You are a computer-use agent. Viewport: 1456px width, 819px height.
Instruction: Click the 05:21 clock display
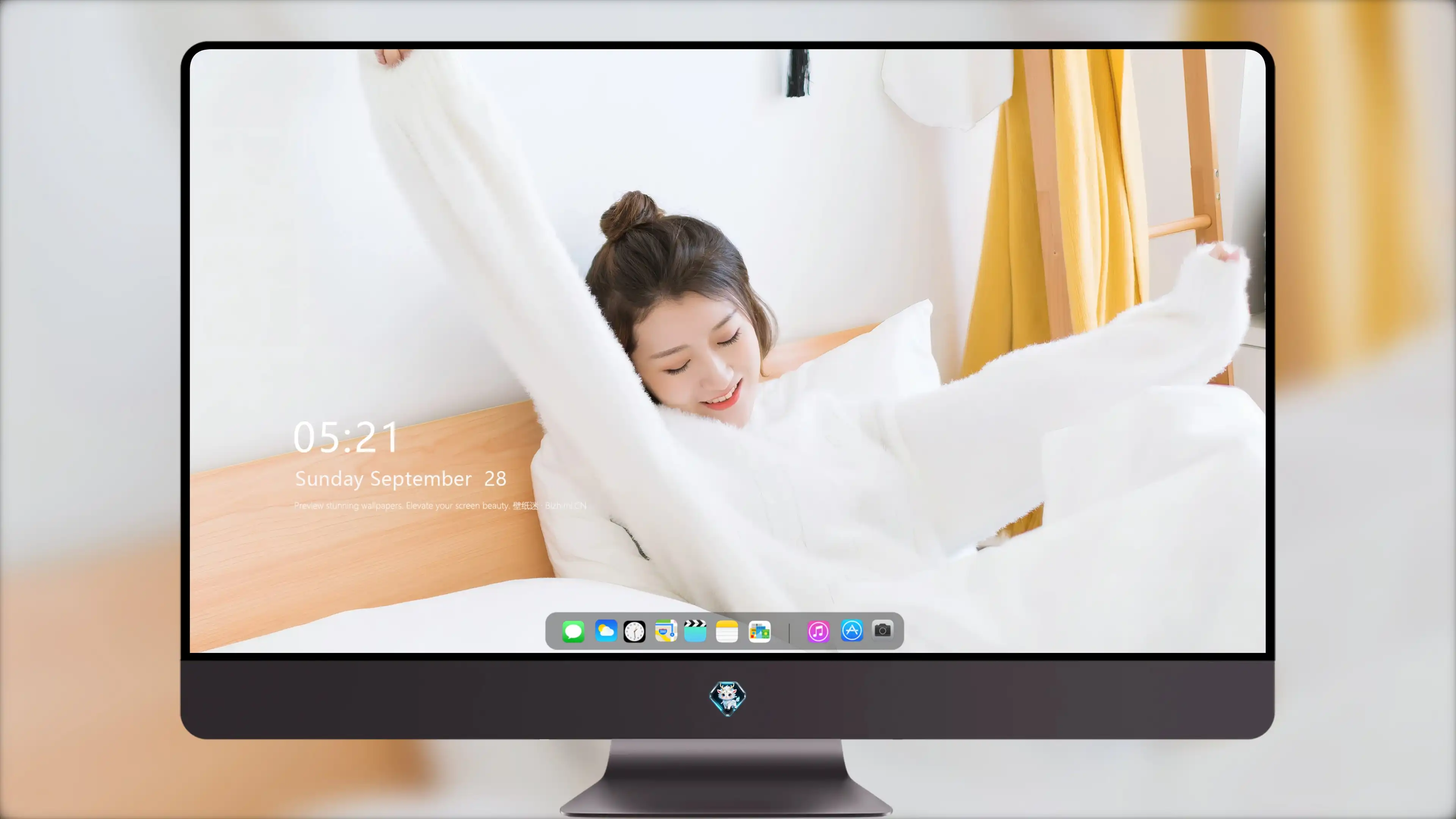[346, 438]
